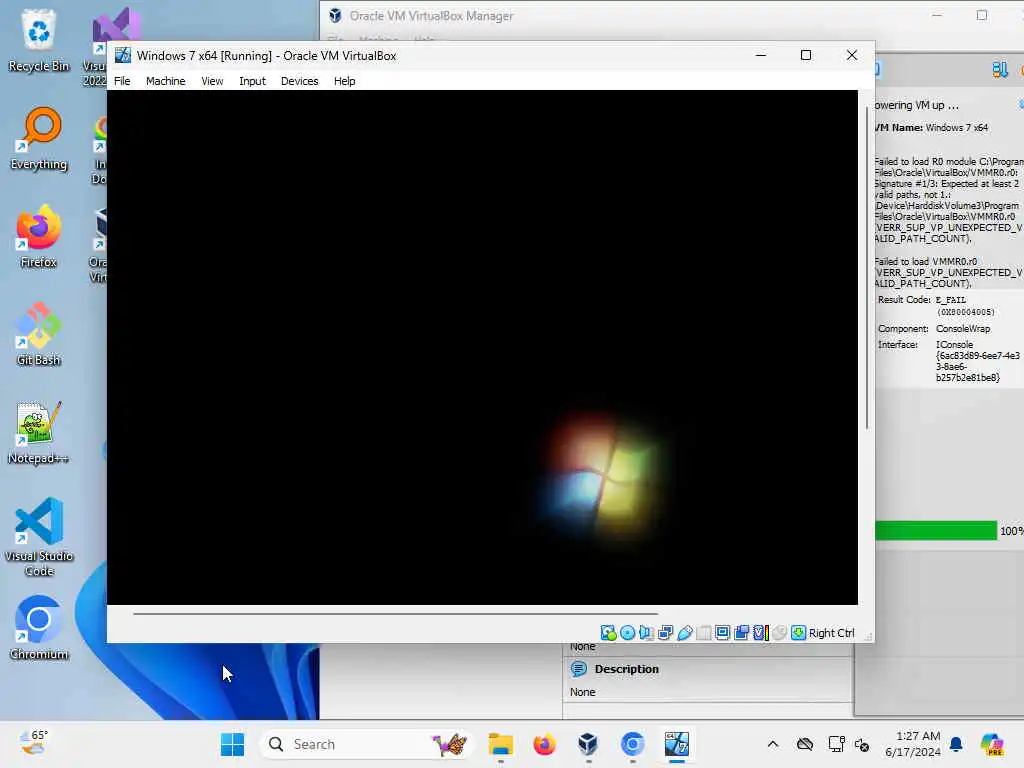Click the CPU virtualization V indicator
Viewport: 1024px width, 768px height.
(761, 633)
